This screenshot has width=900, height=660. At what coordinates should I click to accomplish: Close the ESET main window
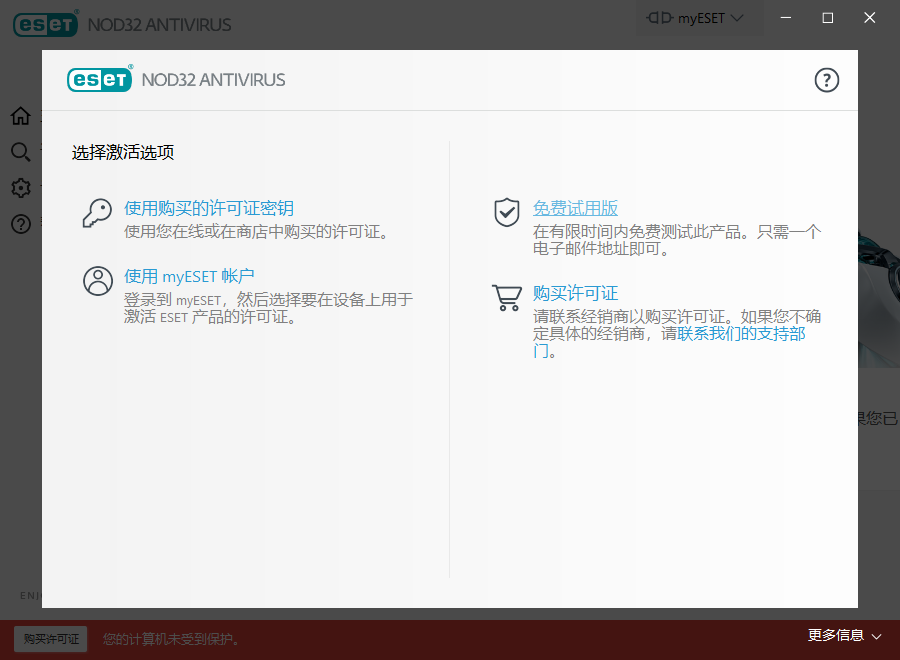870,18
